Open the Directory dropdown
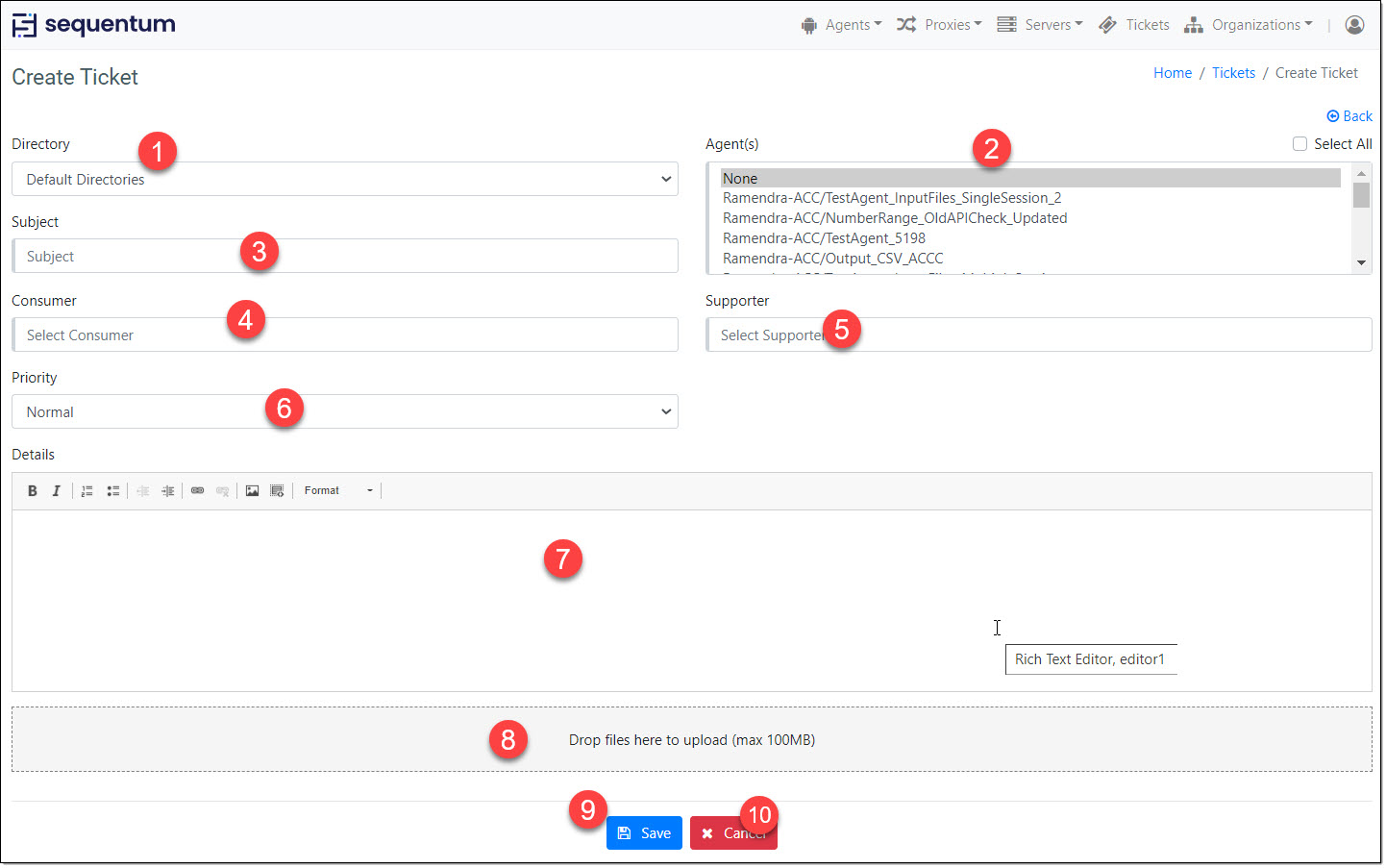This screenshot has width=1386, height=868. [x=344, y=180]
